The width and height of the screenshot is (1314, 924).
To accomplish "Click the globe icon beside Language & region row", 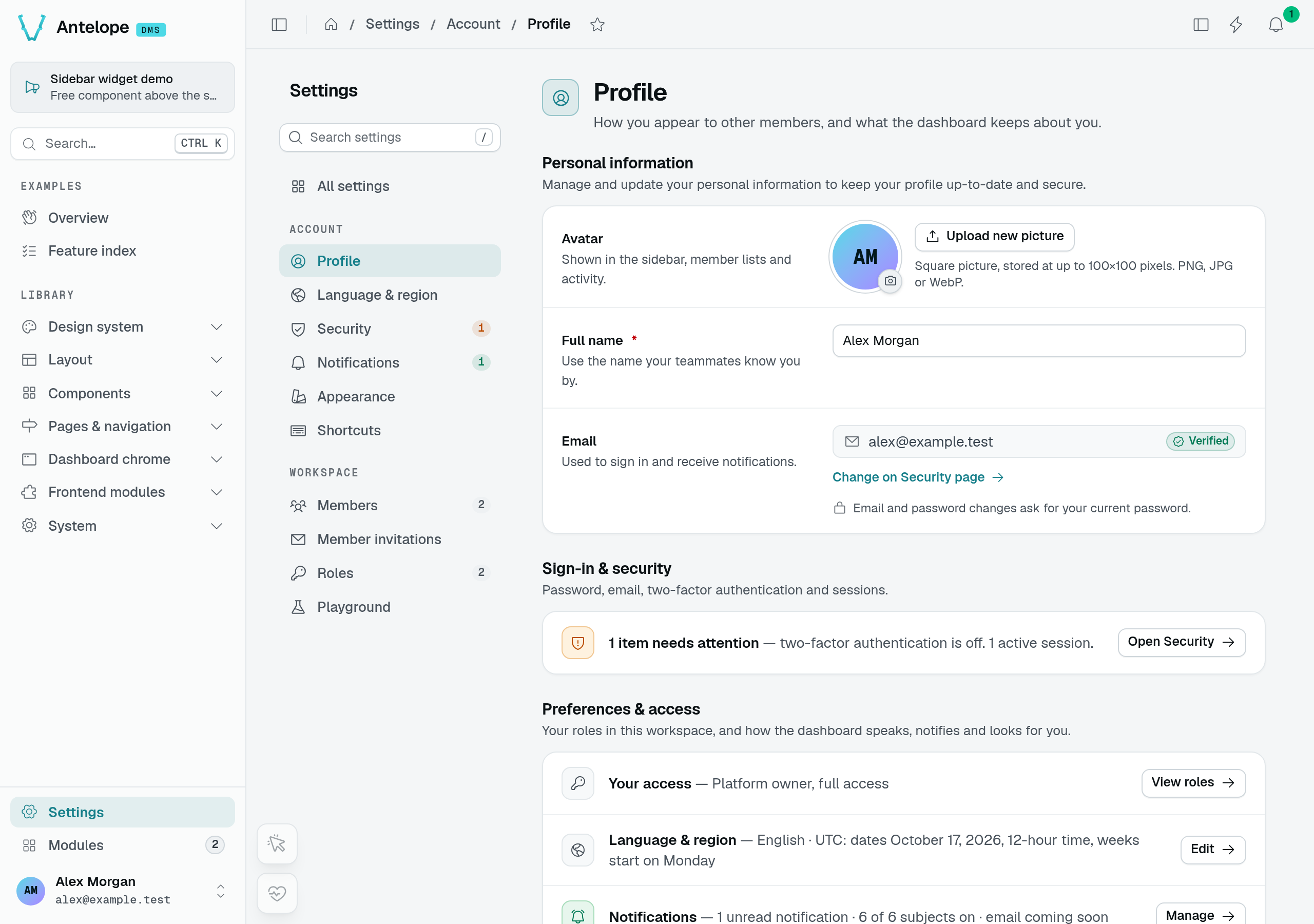I will 577,850.
